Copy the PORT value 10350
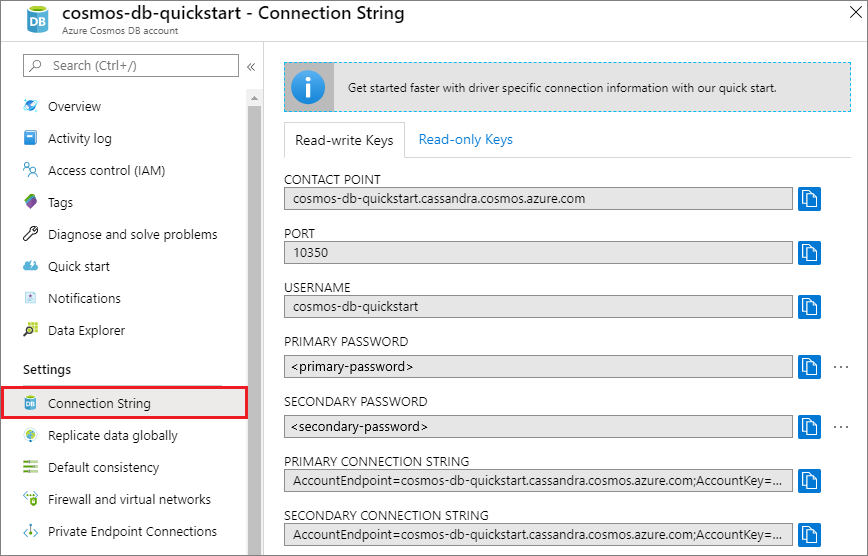868x556 pixels. 809,253
